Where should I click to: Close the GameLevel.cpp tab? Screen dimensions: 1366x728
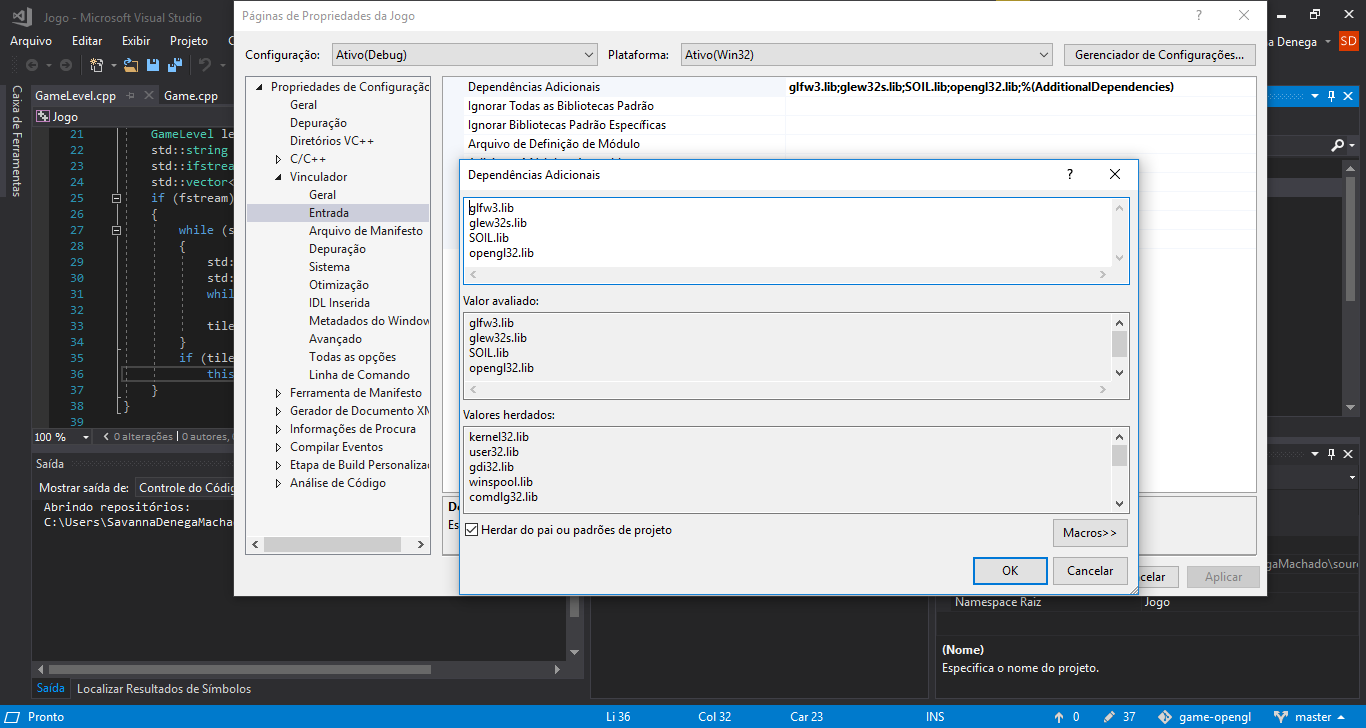[149, 96]
